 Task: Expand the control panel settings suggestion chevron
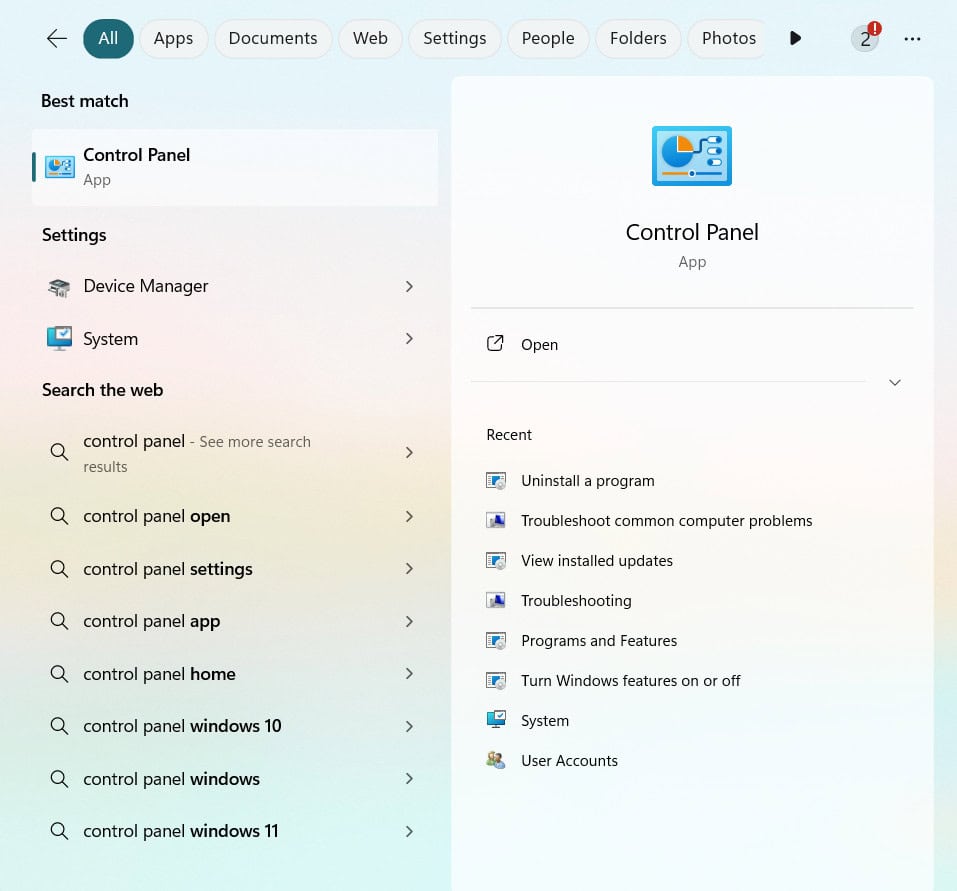click(409, 569)
